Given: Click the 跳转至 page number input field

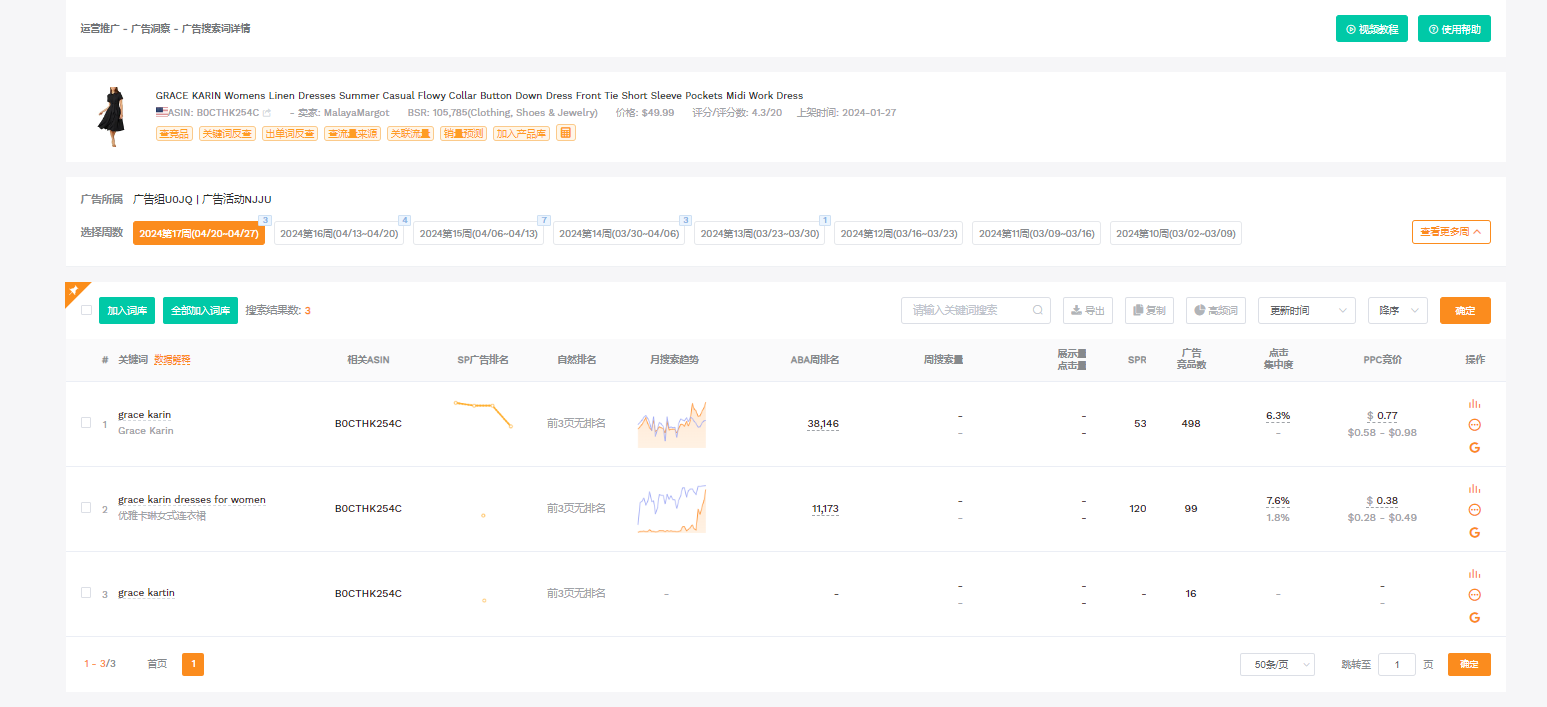Looking at the screenshot, I should [1396, 665].
